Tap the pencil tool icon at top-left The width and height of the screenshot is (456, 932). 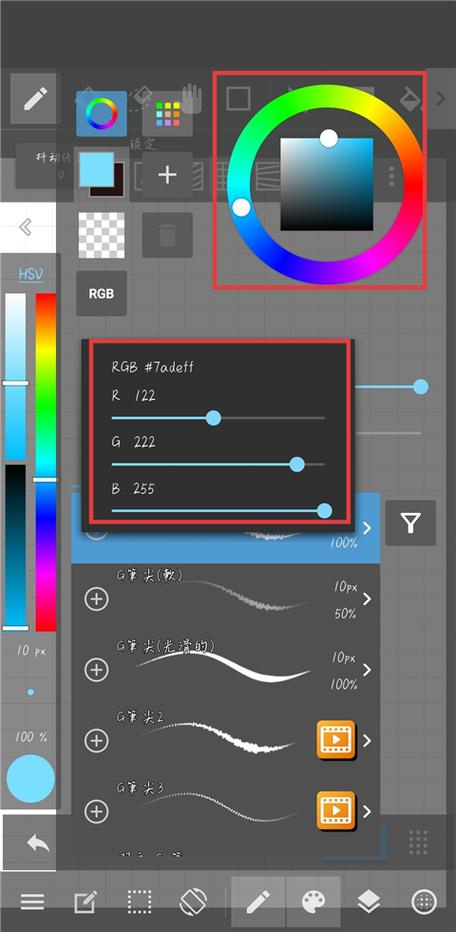[34, 99]
